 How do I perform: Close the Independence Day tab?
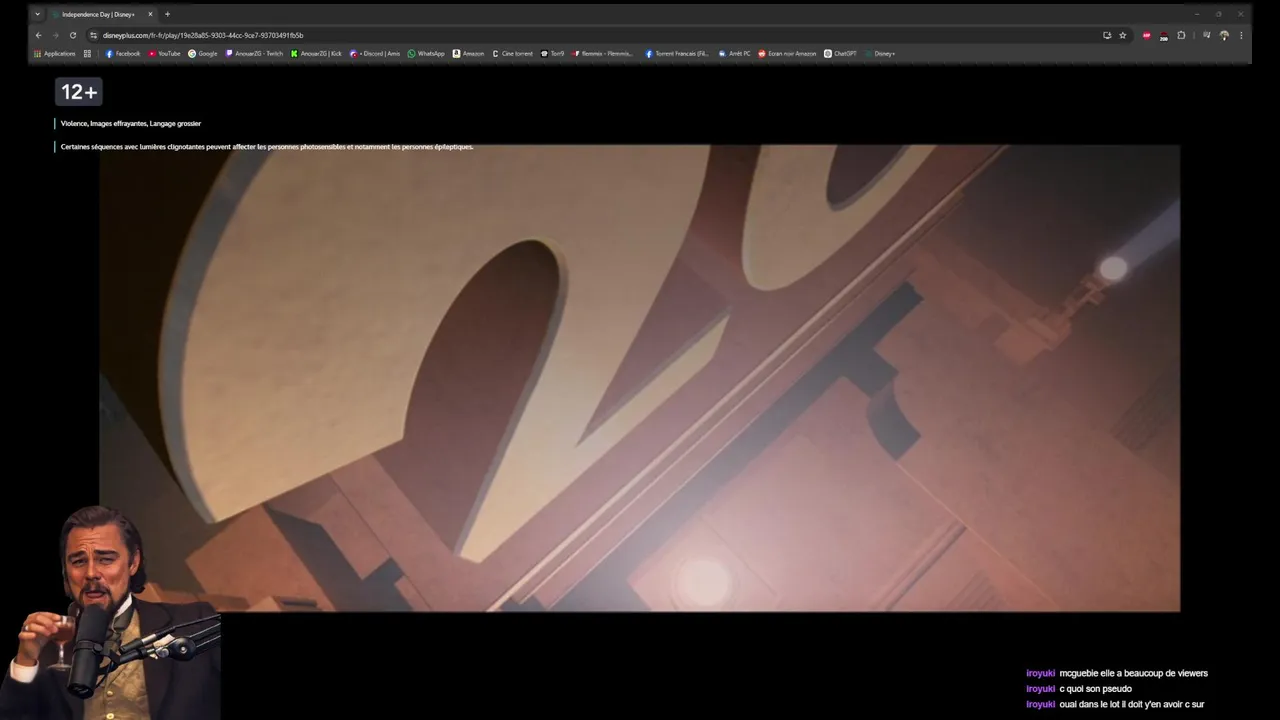pos(151,14)
